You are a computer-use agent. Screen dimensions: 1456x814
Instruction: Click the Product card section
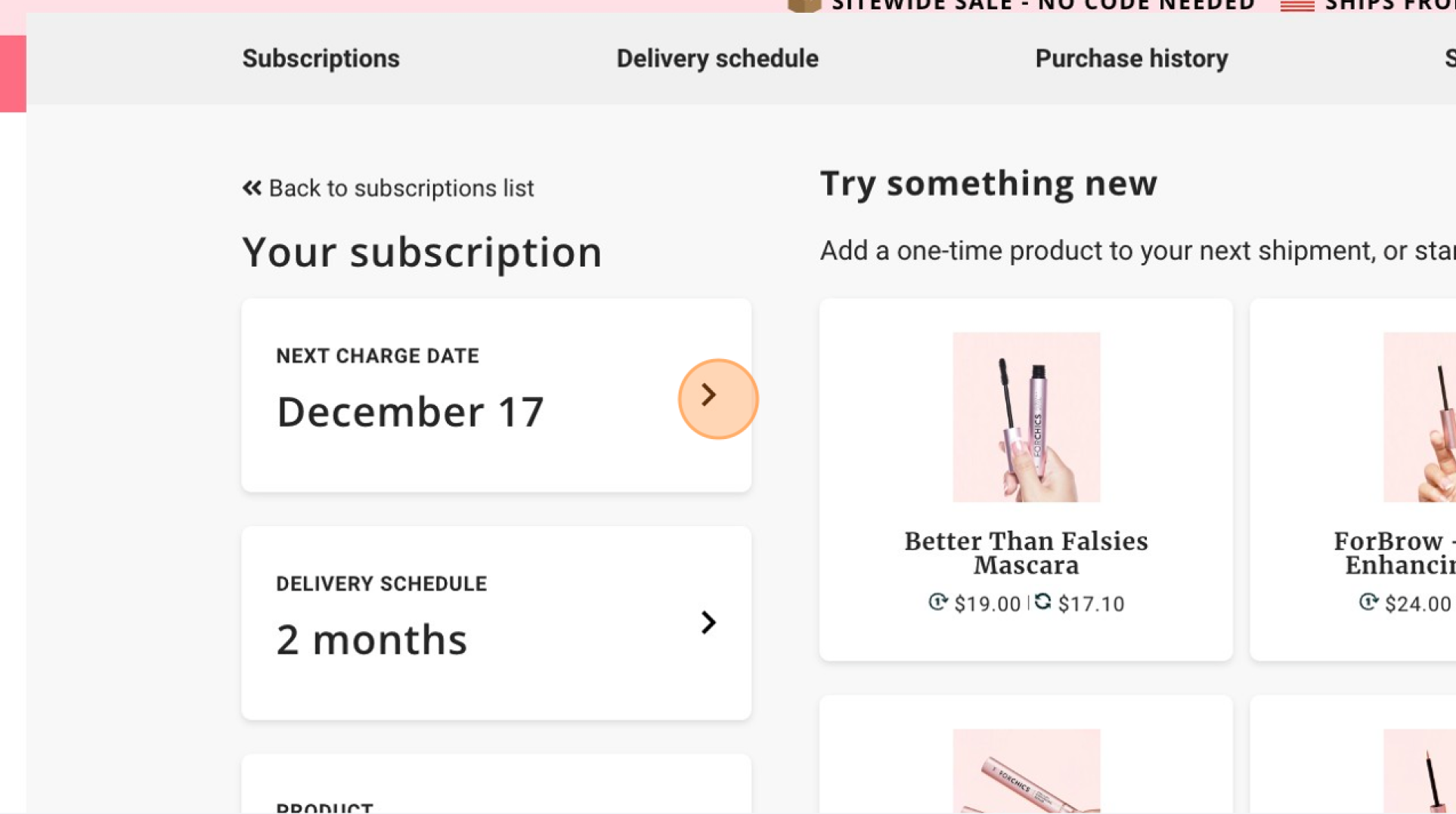pyautogui.click(x=497, y=785)
